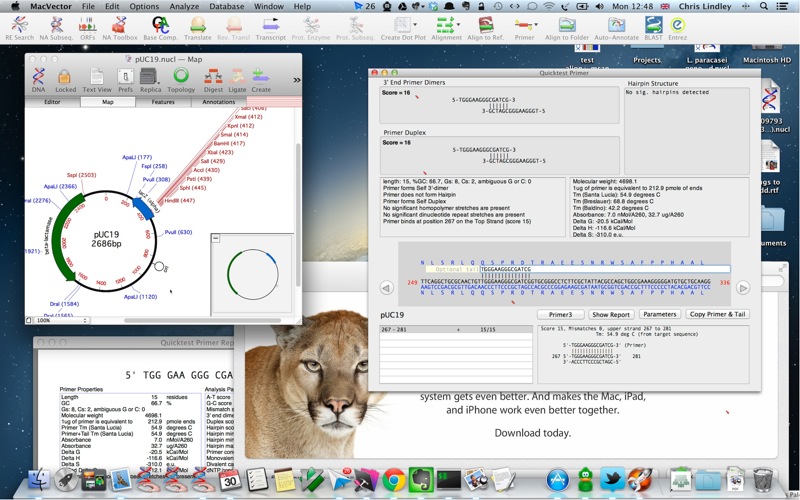
Task: Move primer right with the arrow button
Action: tap(743, 288)
